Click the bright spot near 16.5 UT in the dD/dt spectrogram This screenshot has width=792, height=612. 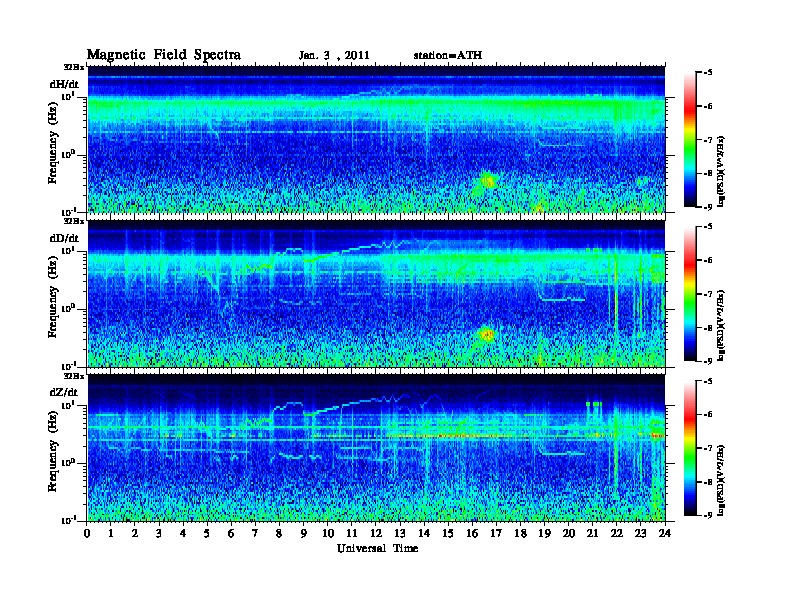487,334
